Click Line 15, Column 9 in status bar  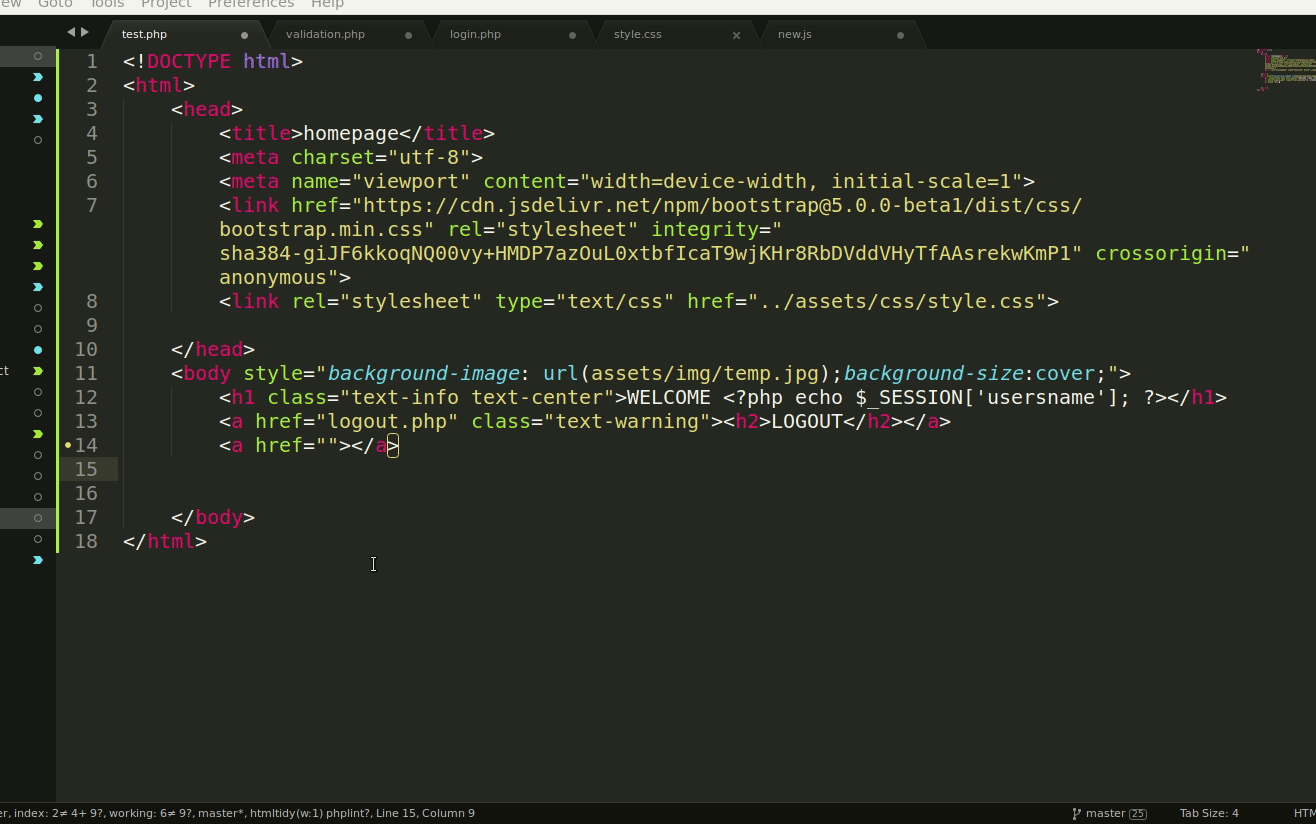coord(424,813)
